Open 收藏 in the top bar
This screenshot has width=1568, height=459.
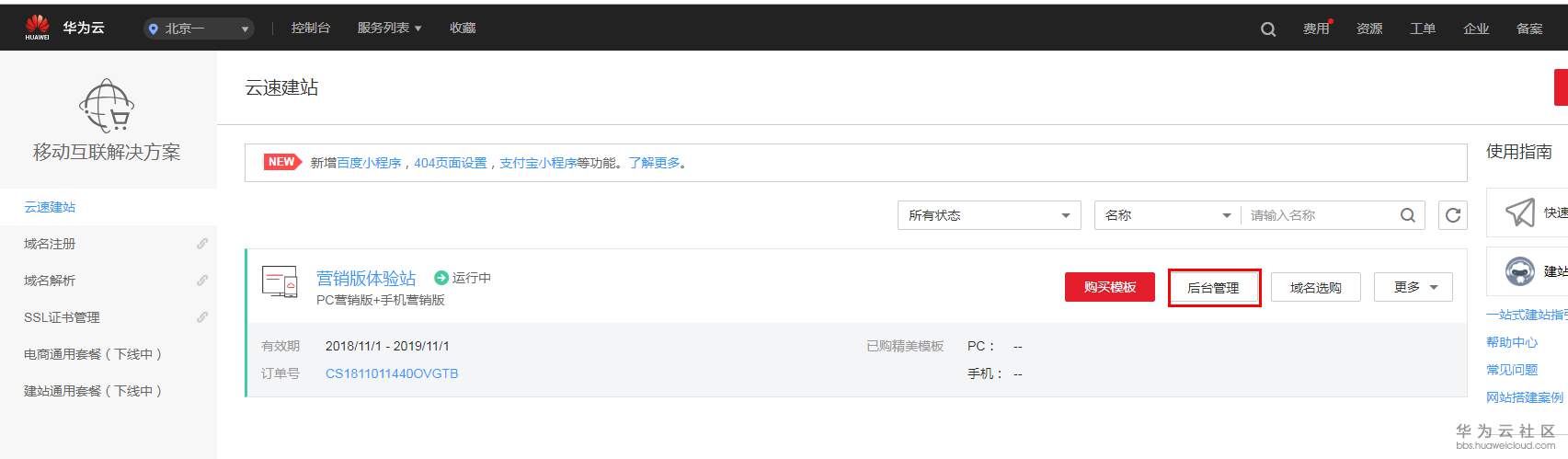pos(463,29)
